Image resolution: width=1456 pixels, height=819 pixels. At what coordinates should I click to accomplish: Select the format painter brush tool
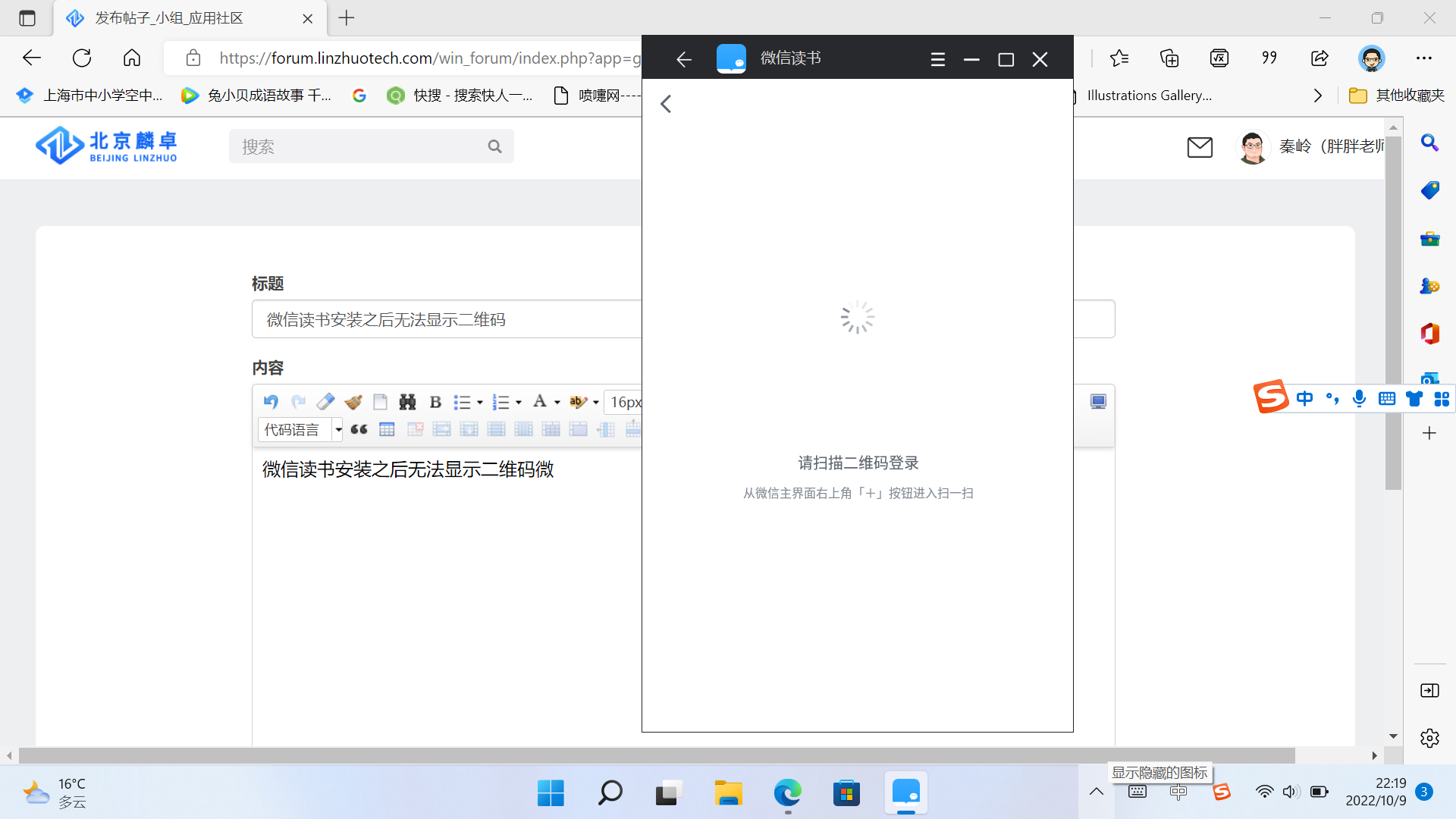pos(353,402)
